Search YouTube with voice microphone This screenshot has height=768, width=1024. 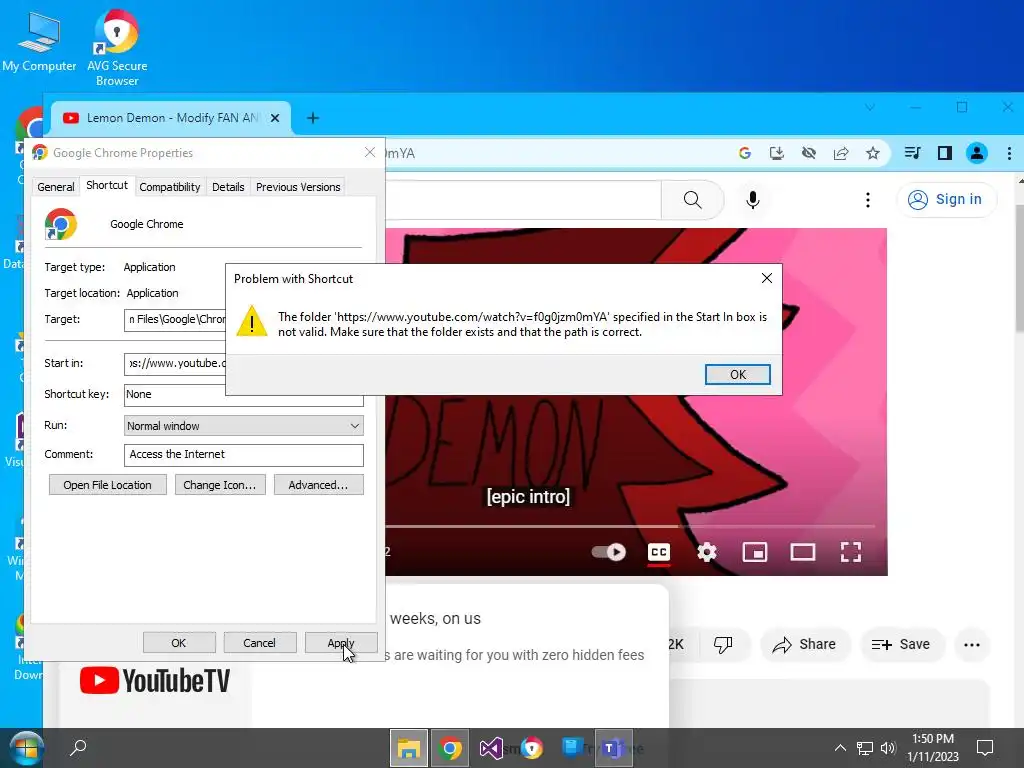[x=752, y=200]
